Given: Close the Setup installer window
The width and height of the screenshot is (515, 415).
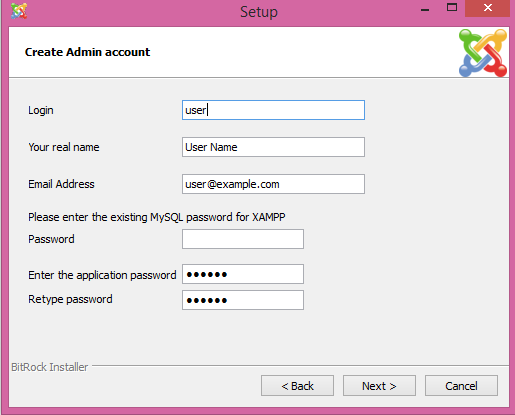Looking at the screenshot, I should (x=487, y=8).
